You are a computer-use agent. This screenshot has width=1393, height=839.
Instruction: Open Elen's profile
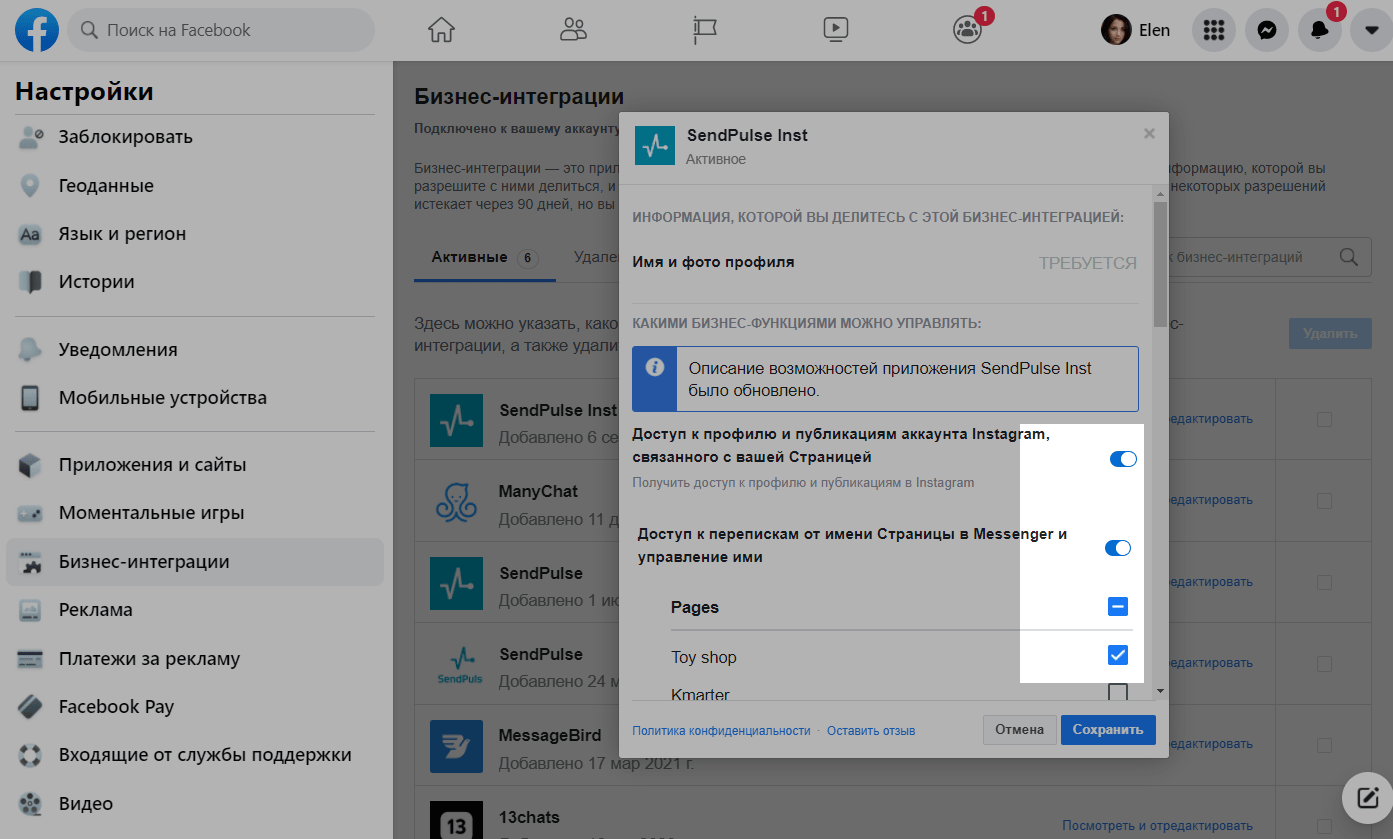[x=1135, y=30]
